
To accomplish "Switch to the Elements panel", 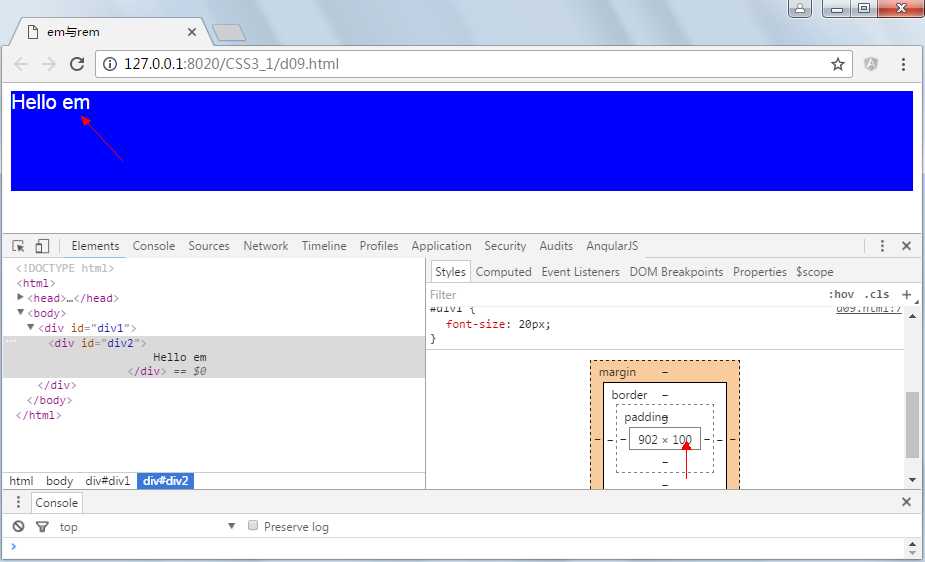I will click(95, 246).
